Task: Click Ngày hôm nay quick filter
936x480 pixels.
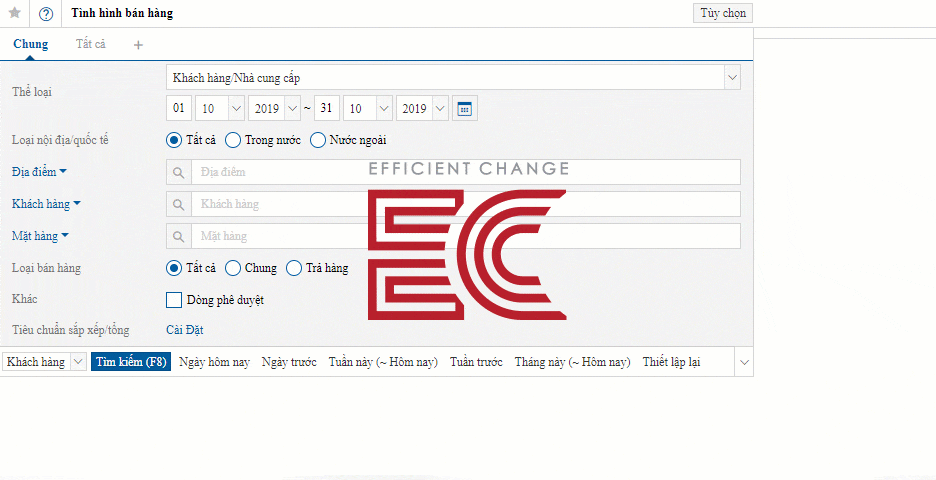Action: coord(214,362)
